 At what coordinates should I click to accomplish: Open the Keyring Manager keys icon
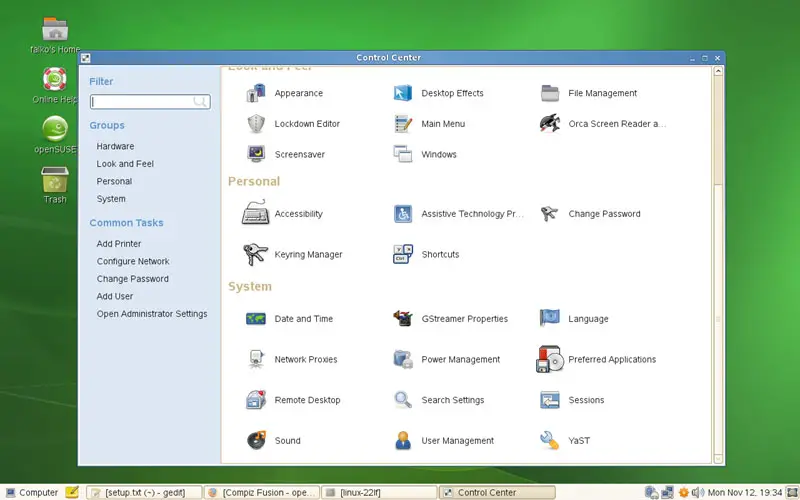coord(256,254)
